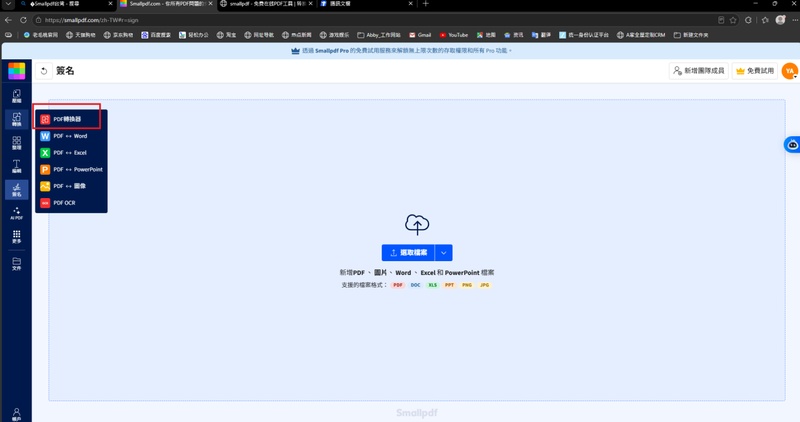Click the undo/back arrow beside 簽名 title
This screenshot has height=422, width=800.
pyautogui.click(x=44, y=71)
